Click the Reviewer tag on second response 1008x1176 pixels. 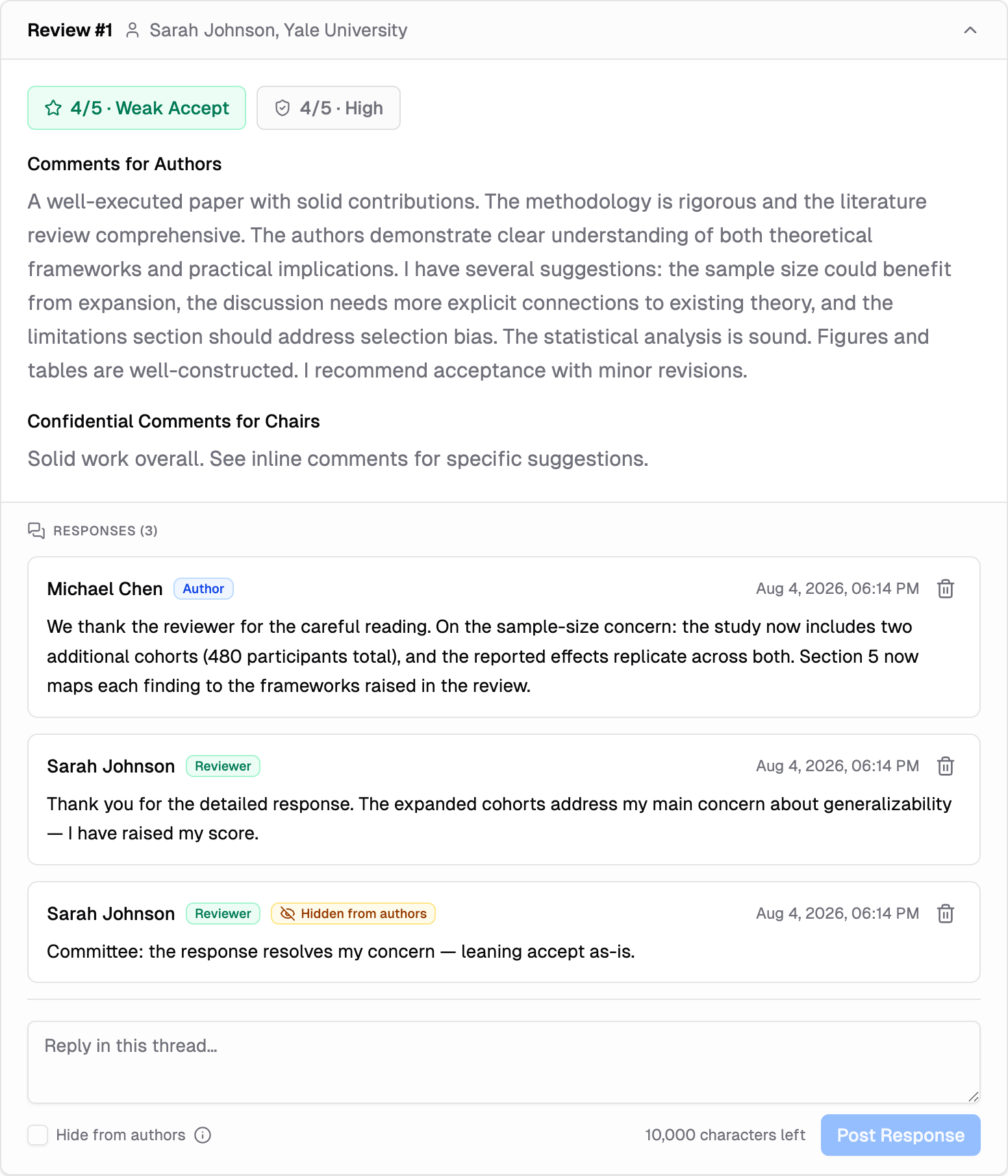coord(223,766)
